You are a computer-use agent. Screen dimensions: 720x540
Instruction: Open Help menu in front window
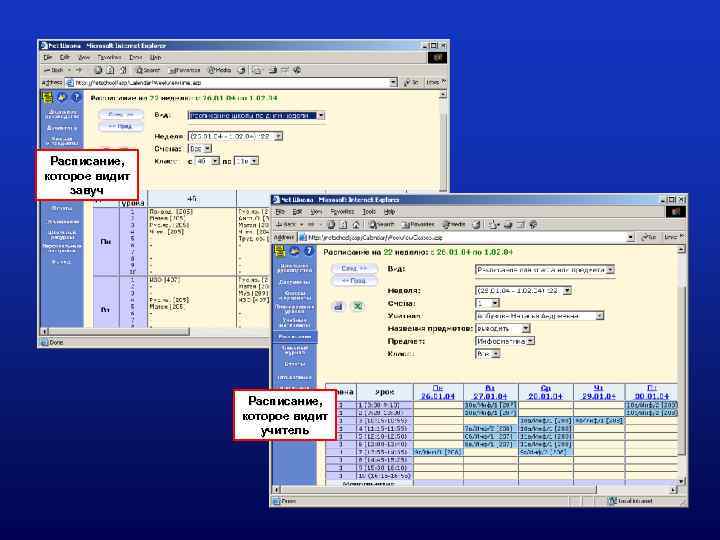[x=389, y=212]
